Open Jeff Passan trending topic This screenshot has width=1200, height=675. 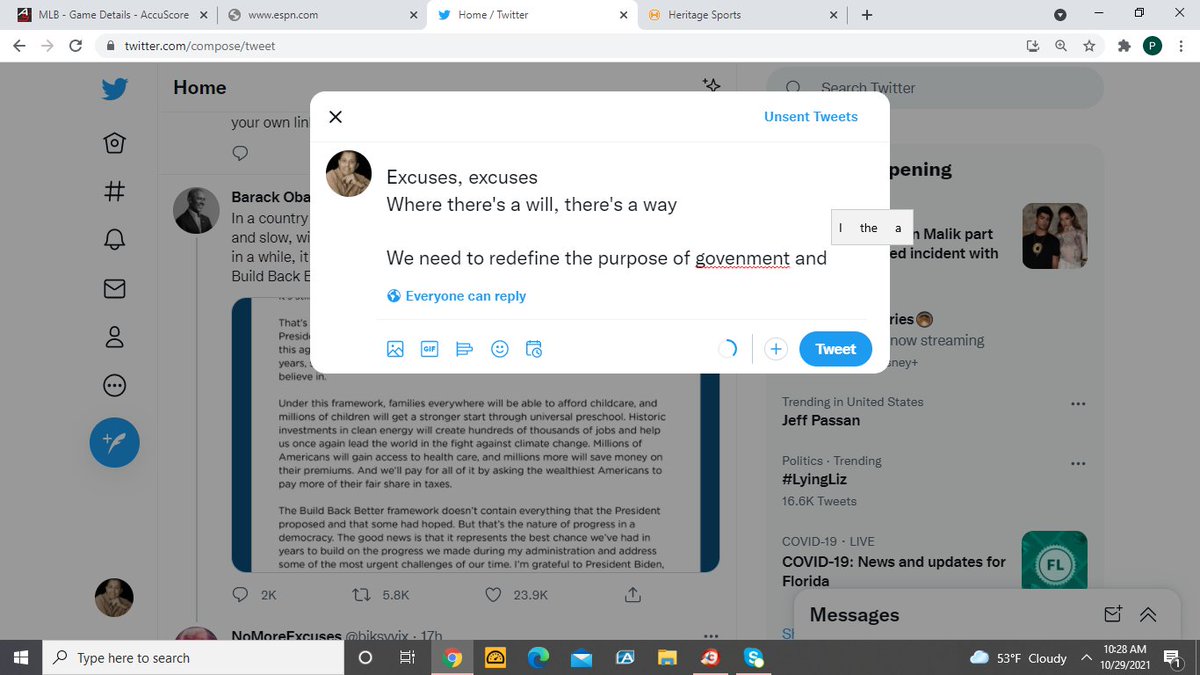click(821, 421)
